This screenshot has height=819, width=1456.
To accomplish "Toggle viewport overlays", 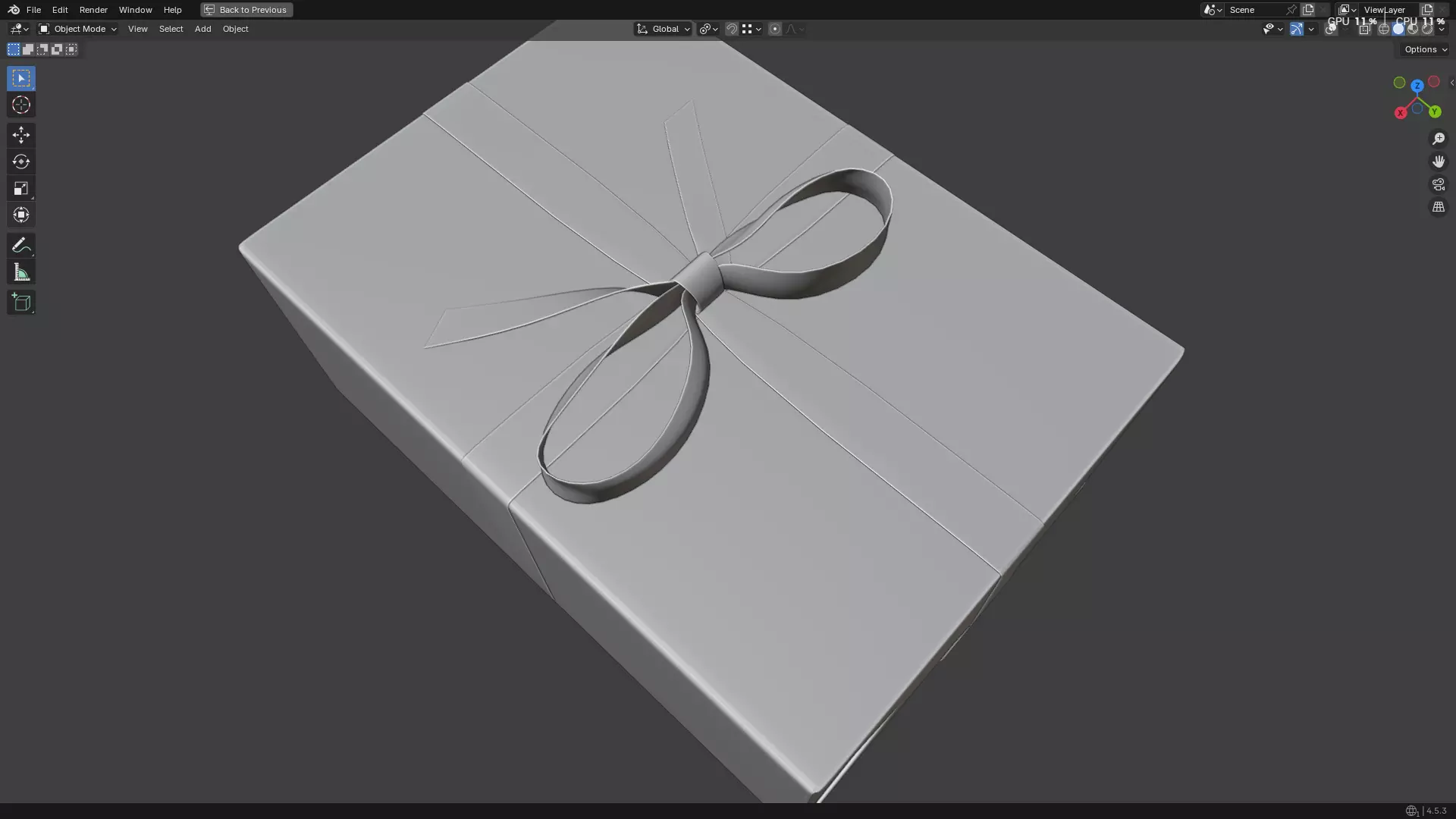I will pyautogui.click(x=1331, y=29).
